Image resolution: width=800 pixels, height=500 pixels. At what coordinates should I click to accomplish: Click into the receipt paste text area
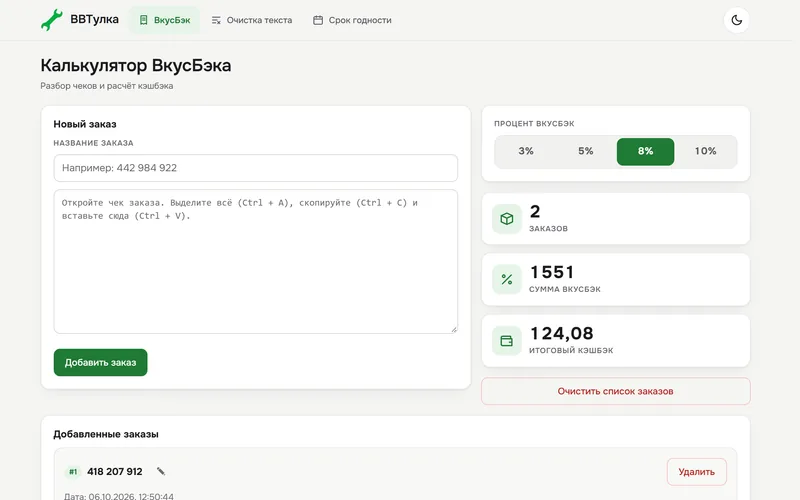[256, 261]
